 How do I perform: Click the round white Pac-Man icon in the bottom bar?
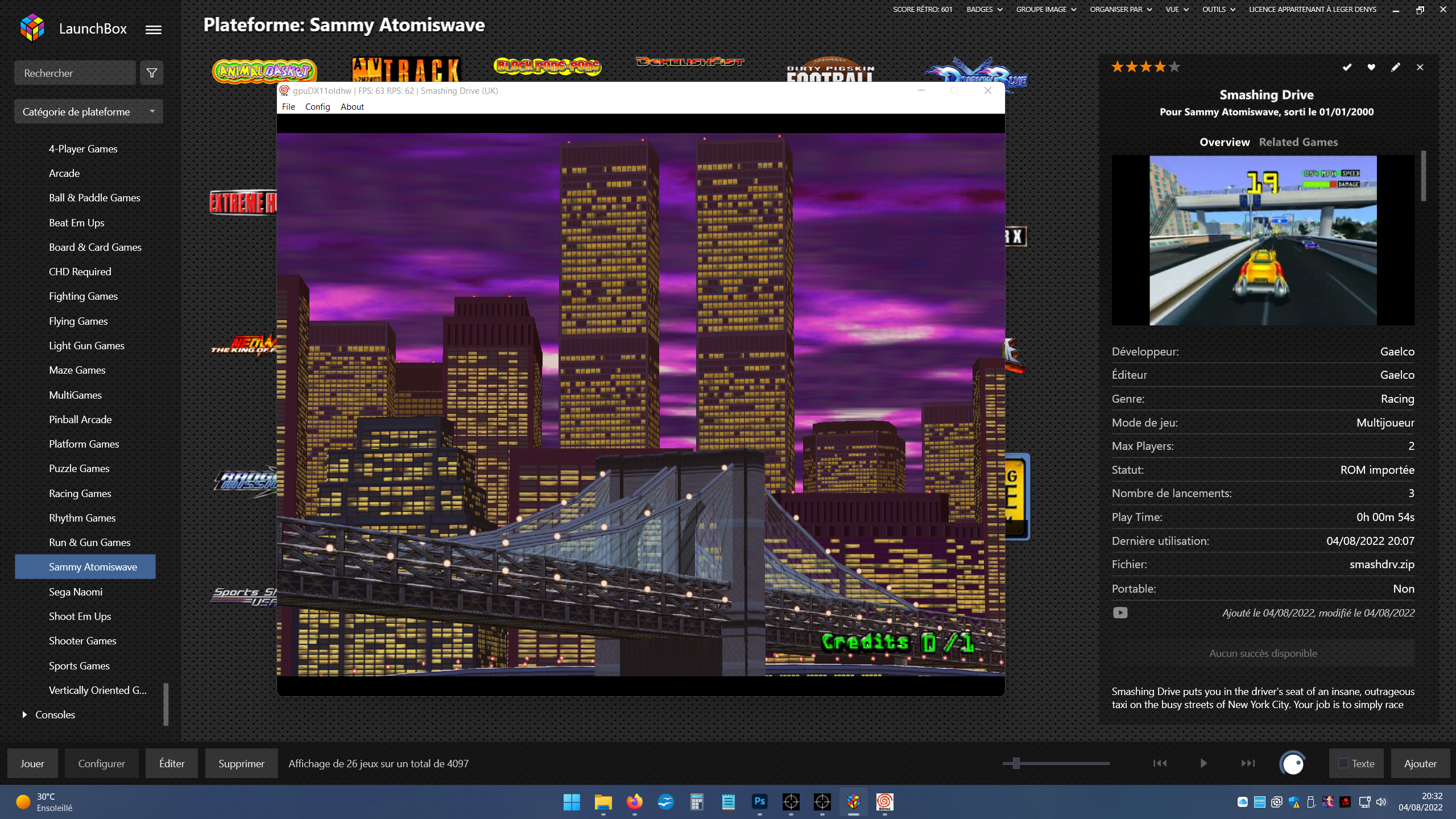1293,763
